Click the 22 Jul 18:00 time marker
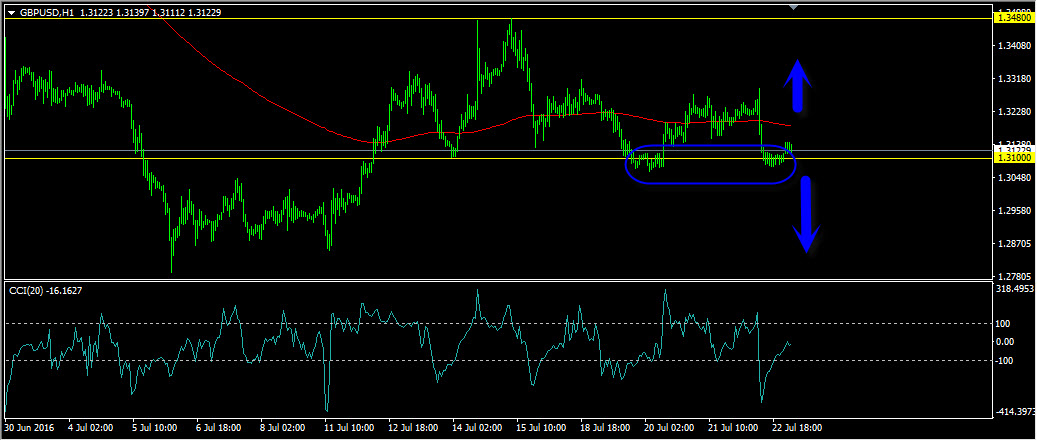 (x=797, y=428)
